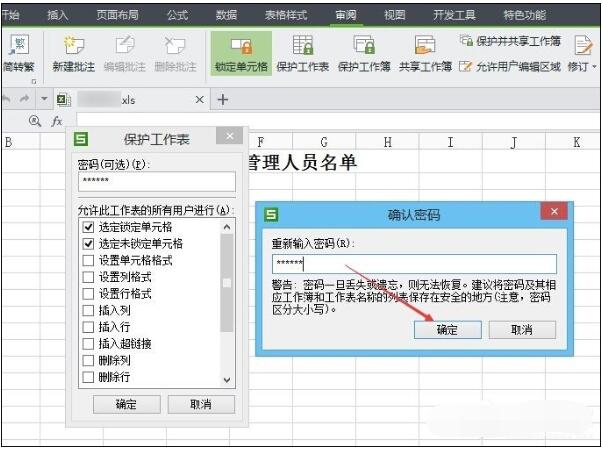Click the fx insert function icon
The image size is (603, 451).
point(57,121)
